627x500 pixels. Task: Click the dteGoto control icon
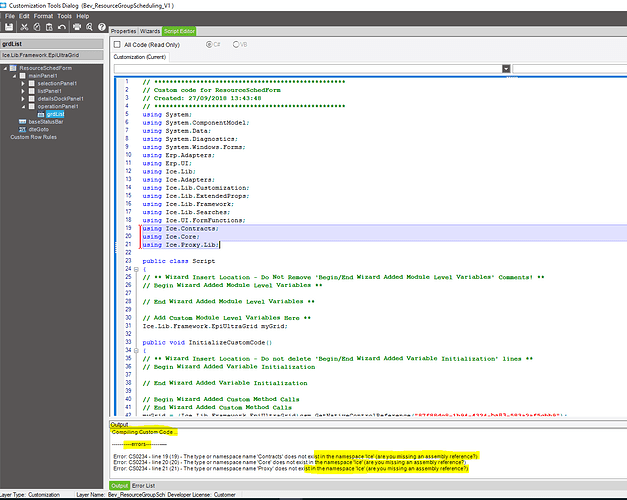(22, 129)
